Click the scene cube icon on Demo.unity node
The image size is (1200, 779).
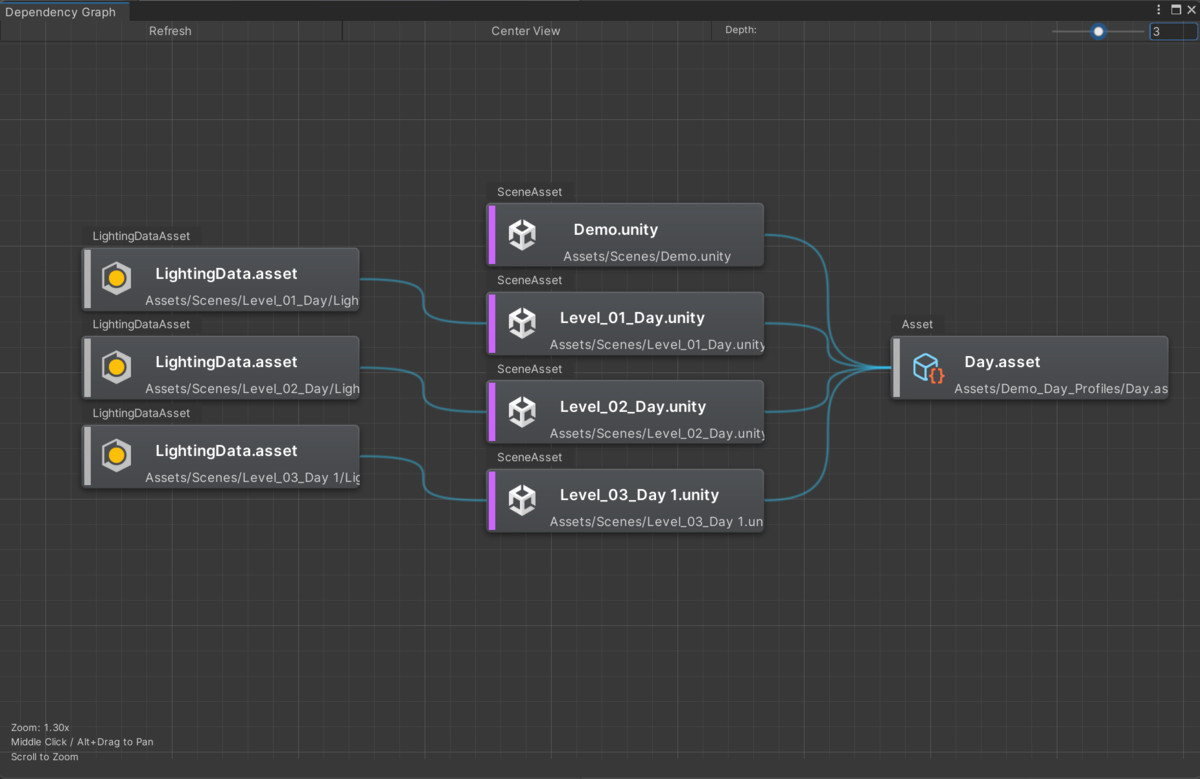[522, 234]
